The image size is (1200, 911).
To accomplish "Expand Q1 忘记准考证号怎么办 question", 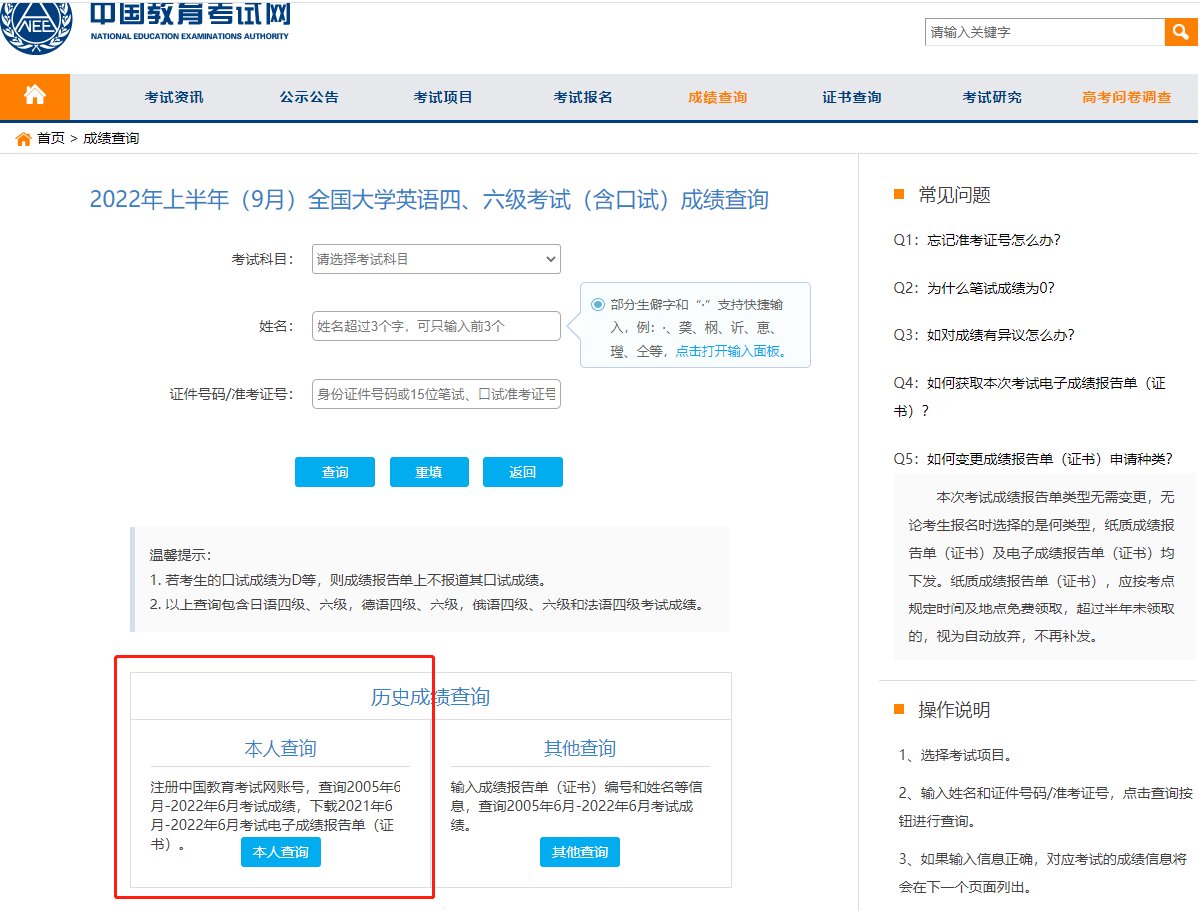I will [977, 240].
